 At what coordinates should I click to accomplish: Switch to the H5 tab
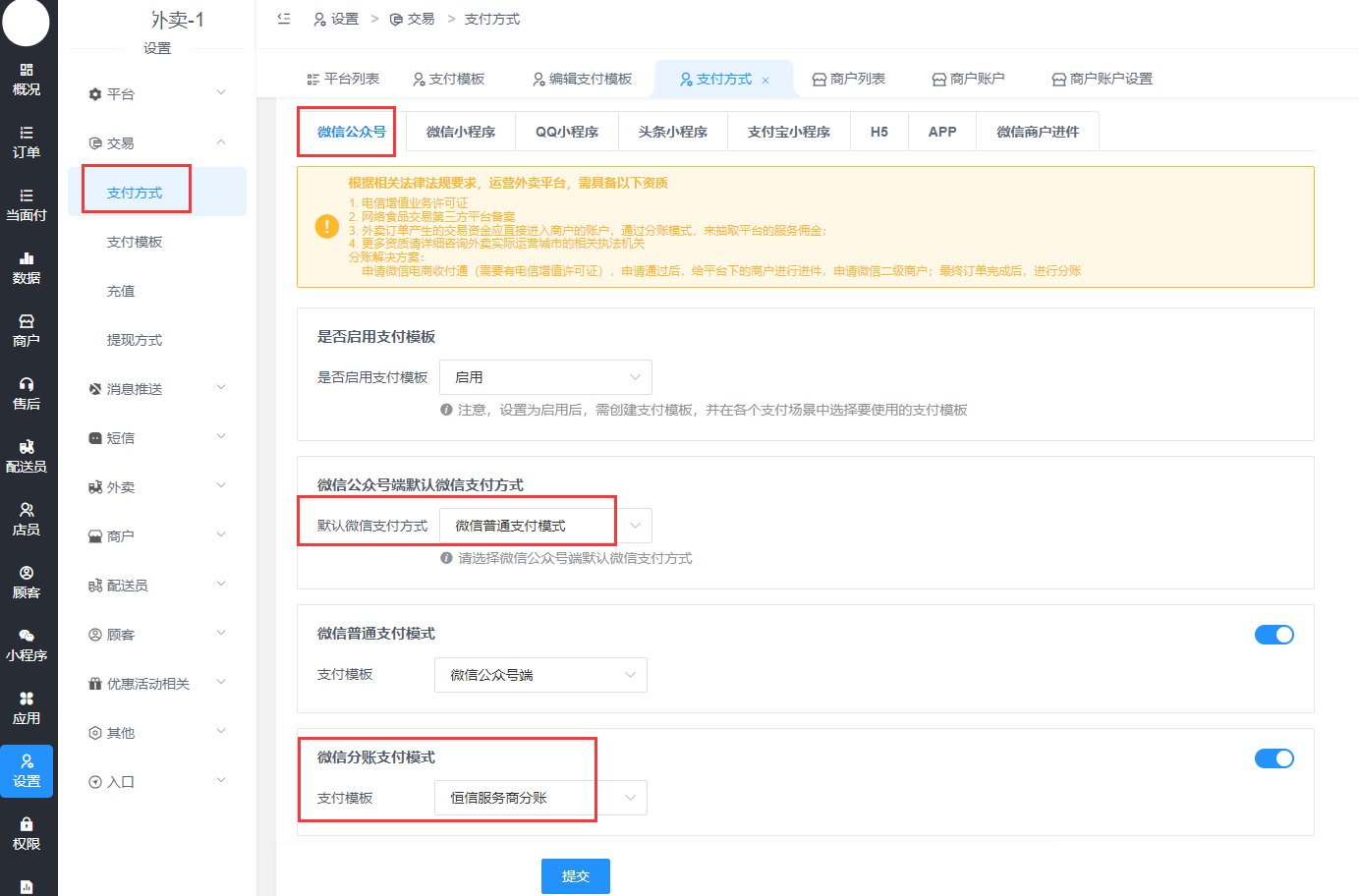879,132
